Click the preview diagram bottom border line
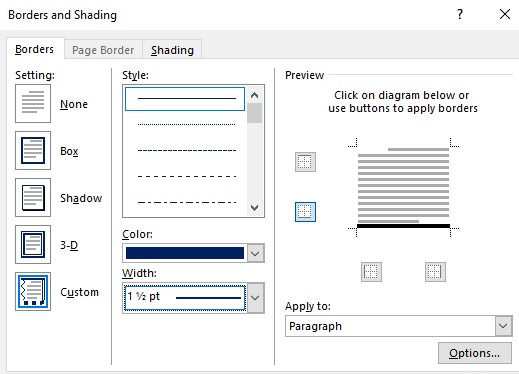The width and height of the screenshot is (519, 374). (403, 226)
